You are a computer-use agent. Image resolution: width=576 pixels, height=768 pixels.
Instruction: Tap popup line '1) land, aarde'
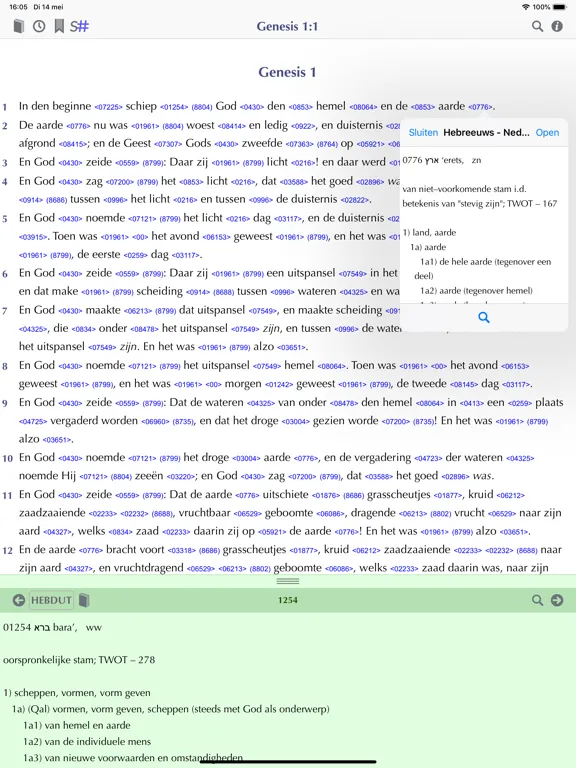tap(430, 232)
